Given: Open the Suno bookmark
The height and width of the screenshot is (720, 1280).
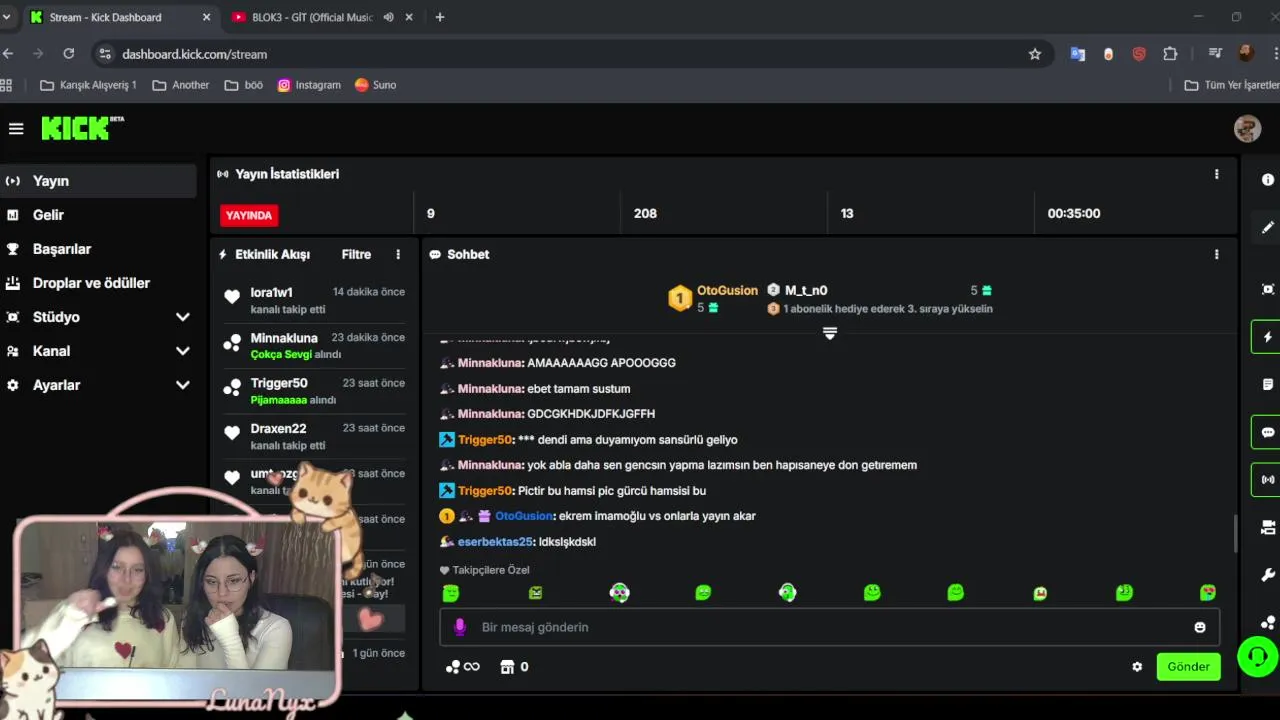Looking at the screenshot, I should [376, 85].
